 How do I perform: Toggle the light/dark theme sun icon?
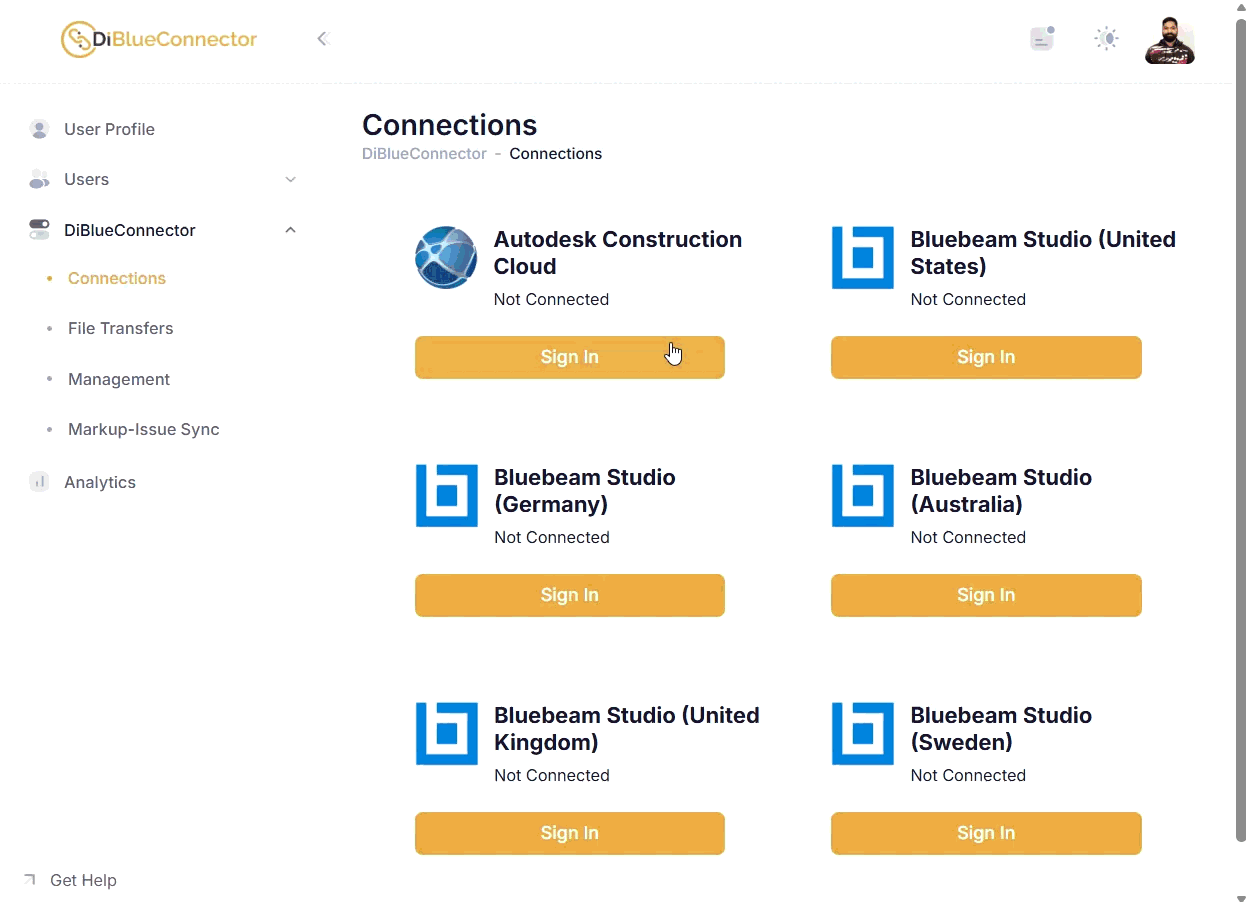1106,39
